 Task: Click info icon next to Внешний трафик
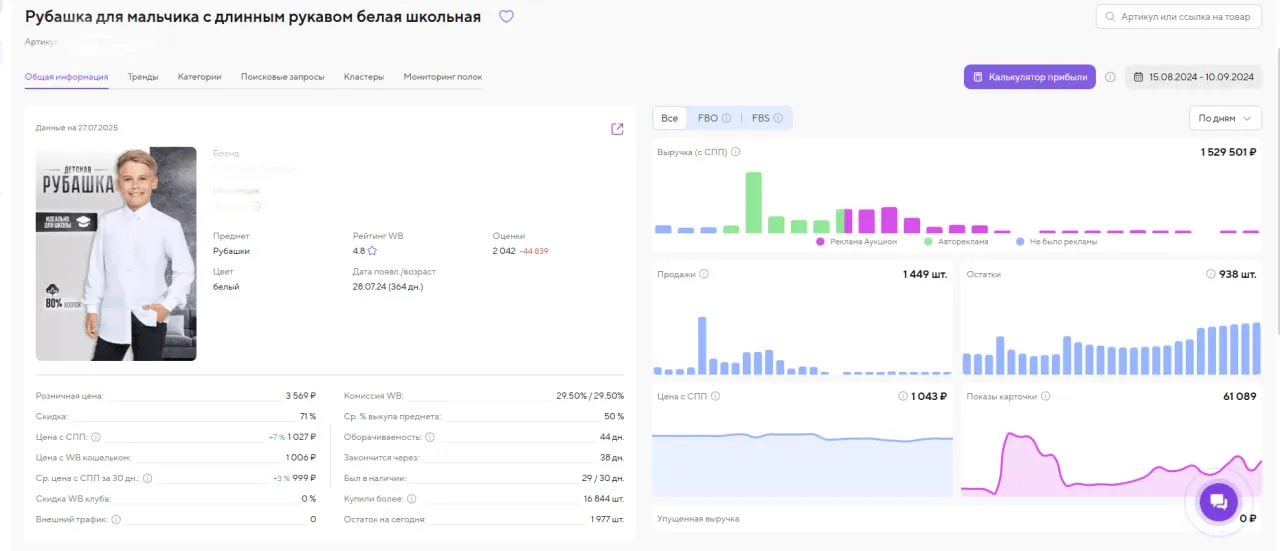click(x=116, y=519)
